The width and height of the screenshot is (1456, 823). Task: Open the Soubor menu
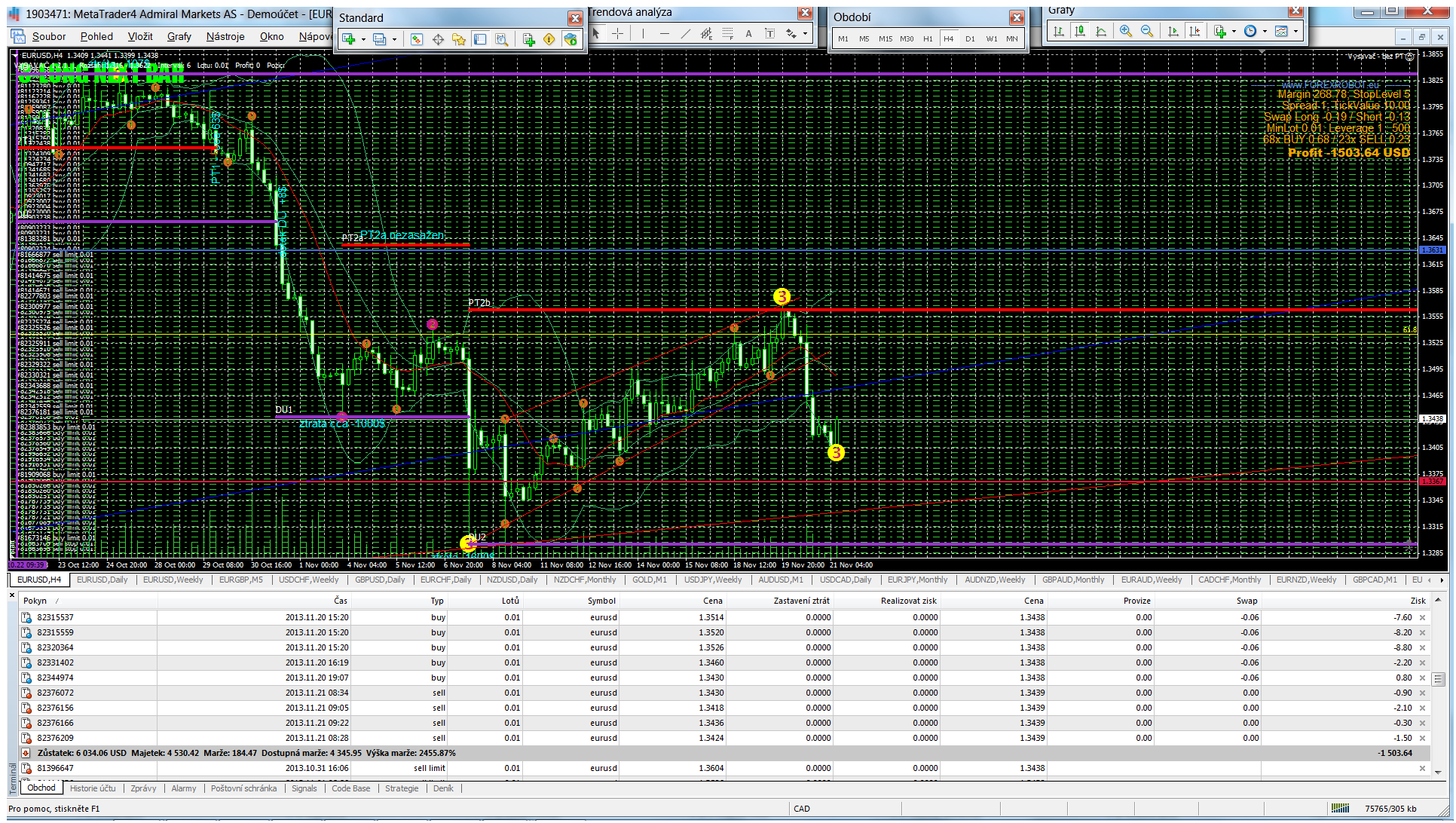[48, 36]
